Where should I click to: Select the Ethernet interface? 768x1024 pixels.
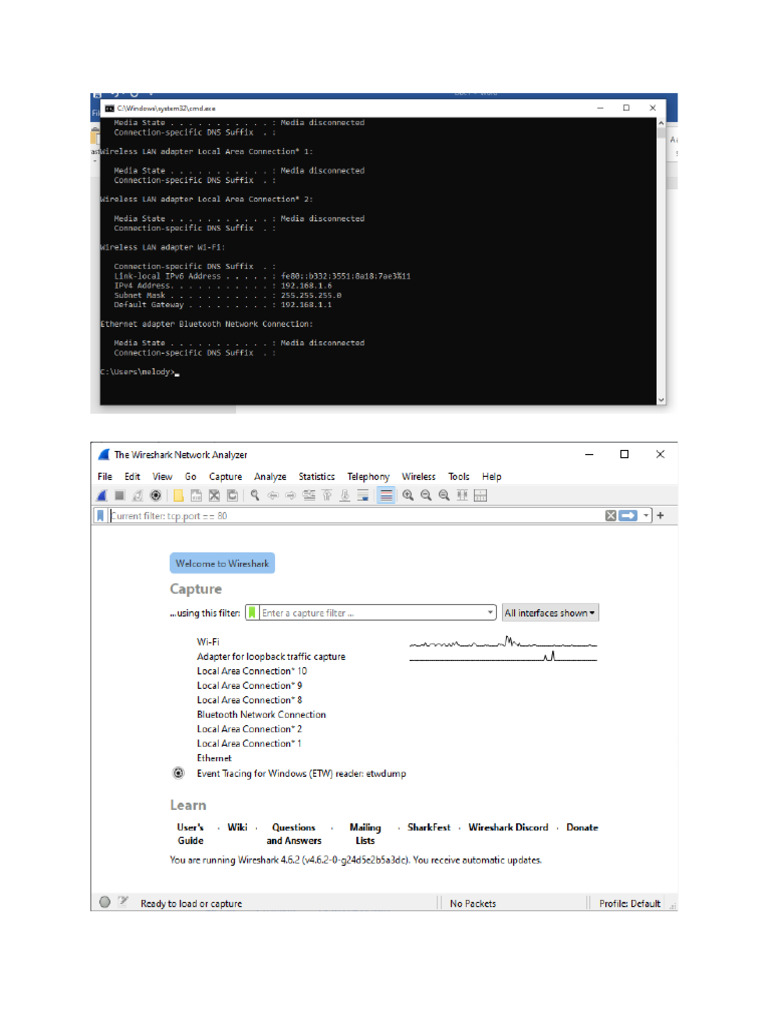[214, 758]
